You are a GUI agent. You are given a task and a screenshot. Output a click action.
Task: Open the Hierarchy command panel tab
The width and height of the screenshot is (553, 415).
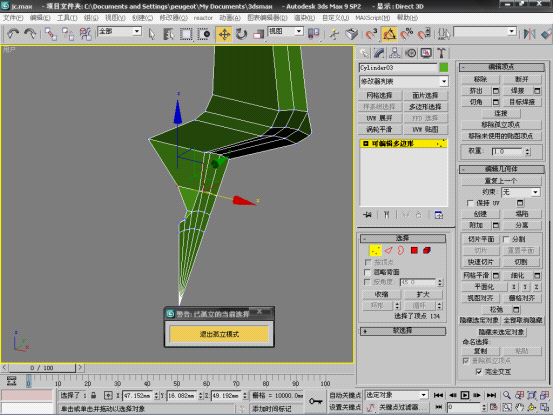point(394,53)
